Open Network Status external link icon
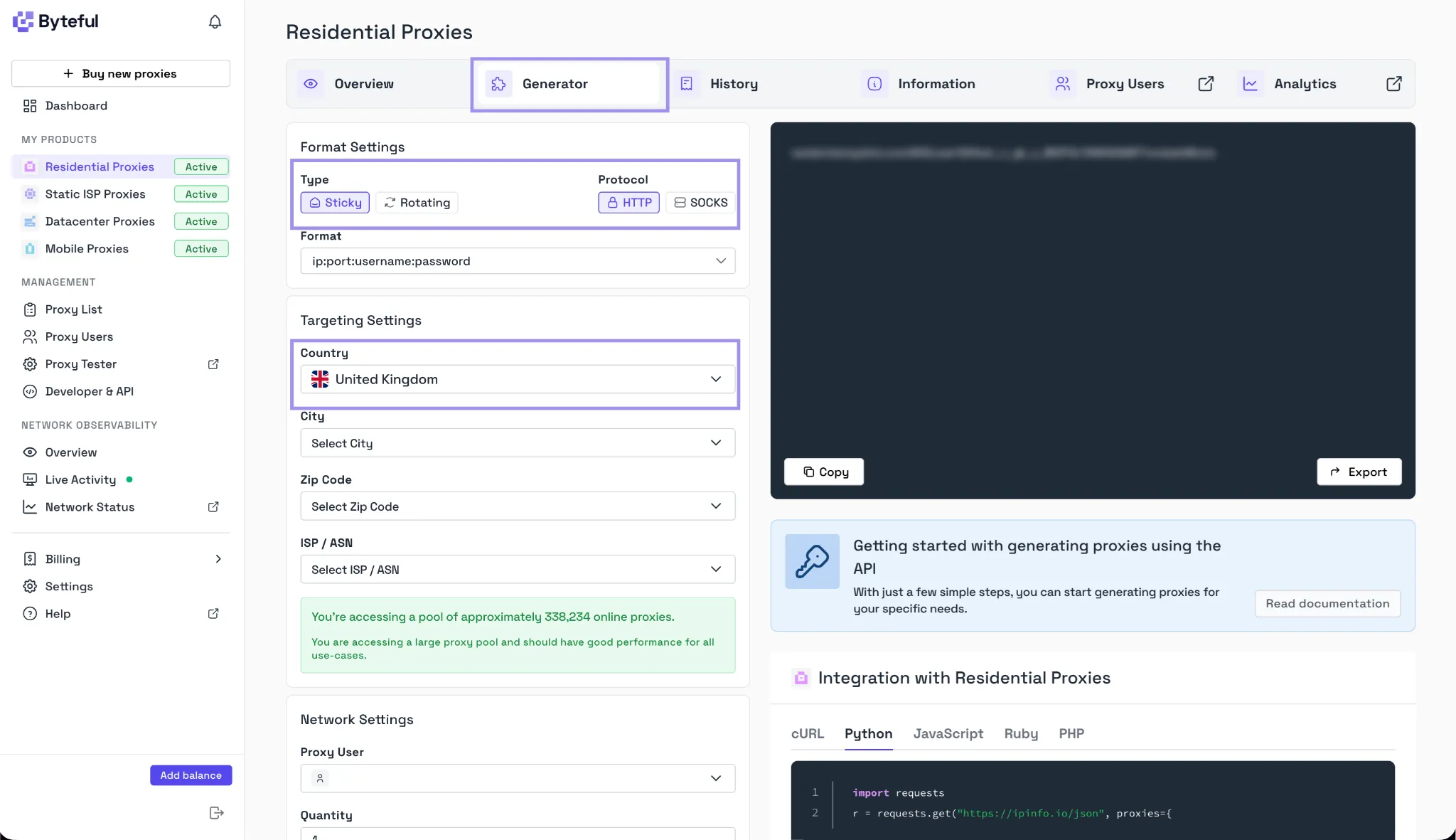 click(213, 507)
